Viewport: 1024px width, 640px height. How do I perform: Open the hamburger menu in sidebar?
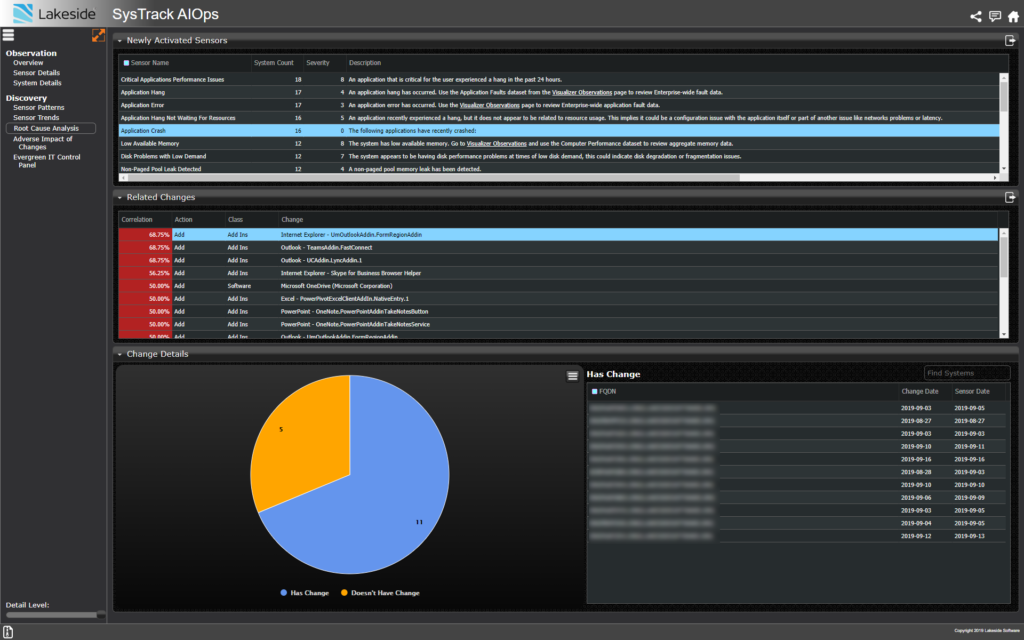[x=8, y=35]
